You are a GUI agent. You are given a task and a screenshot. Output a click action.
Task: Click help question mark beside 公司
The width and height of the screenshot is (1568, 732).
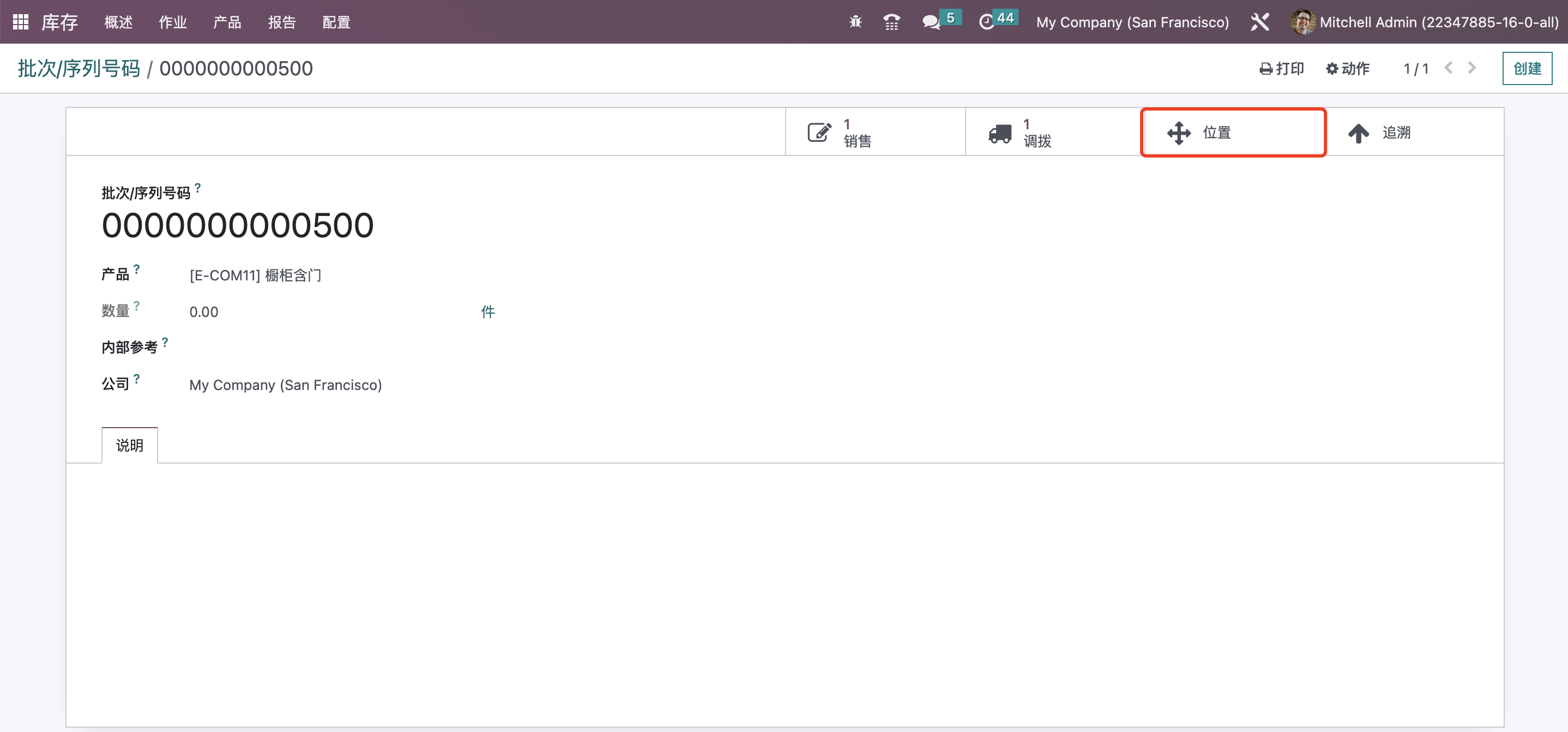(136, 378)
